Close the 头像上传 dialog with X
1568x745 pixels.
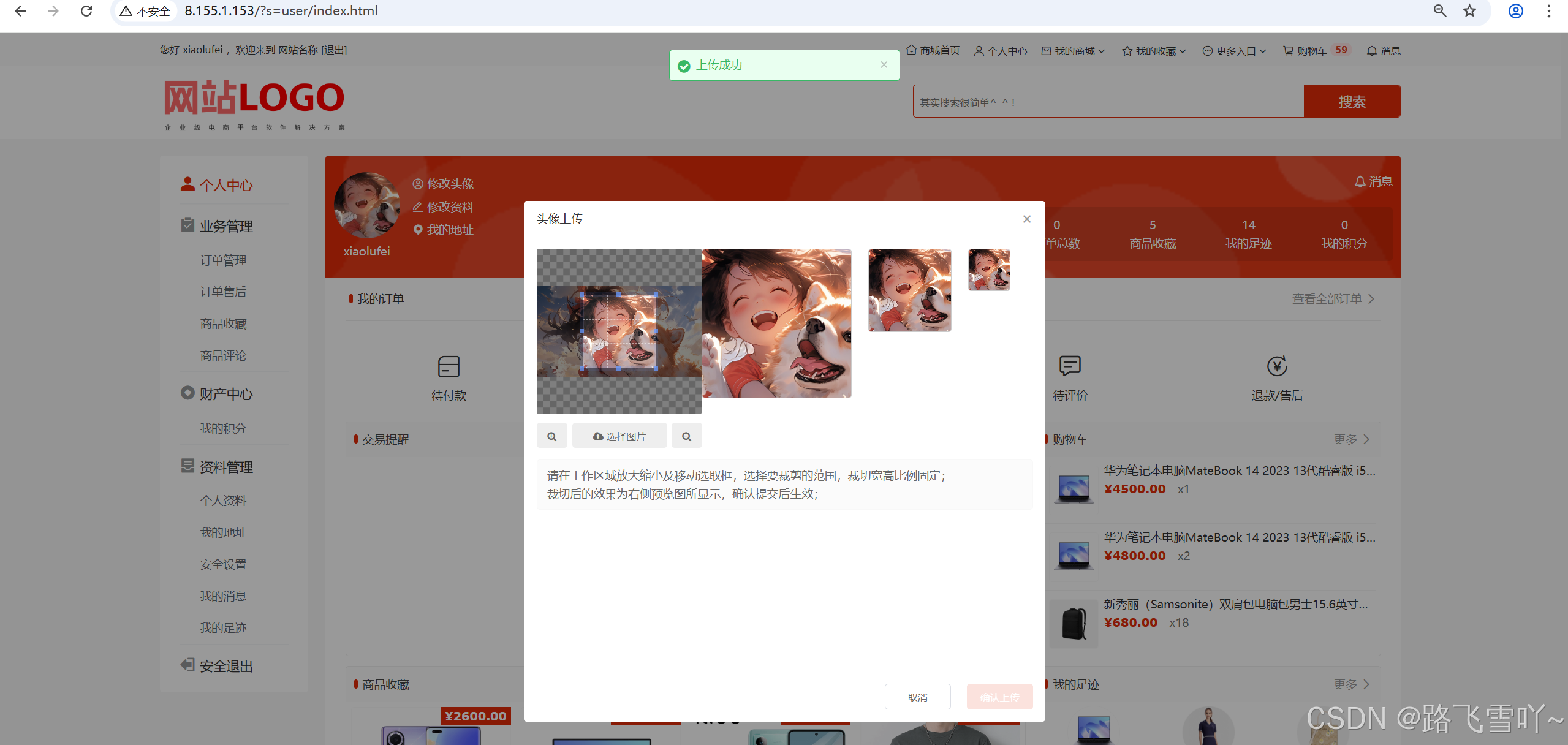tap(1026, 219)
